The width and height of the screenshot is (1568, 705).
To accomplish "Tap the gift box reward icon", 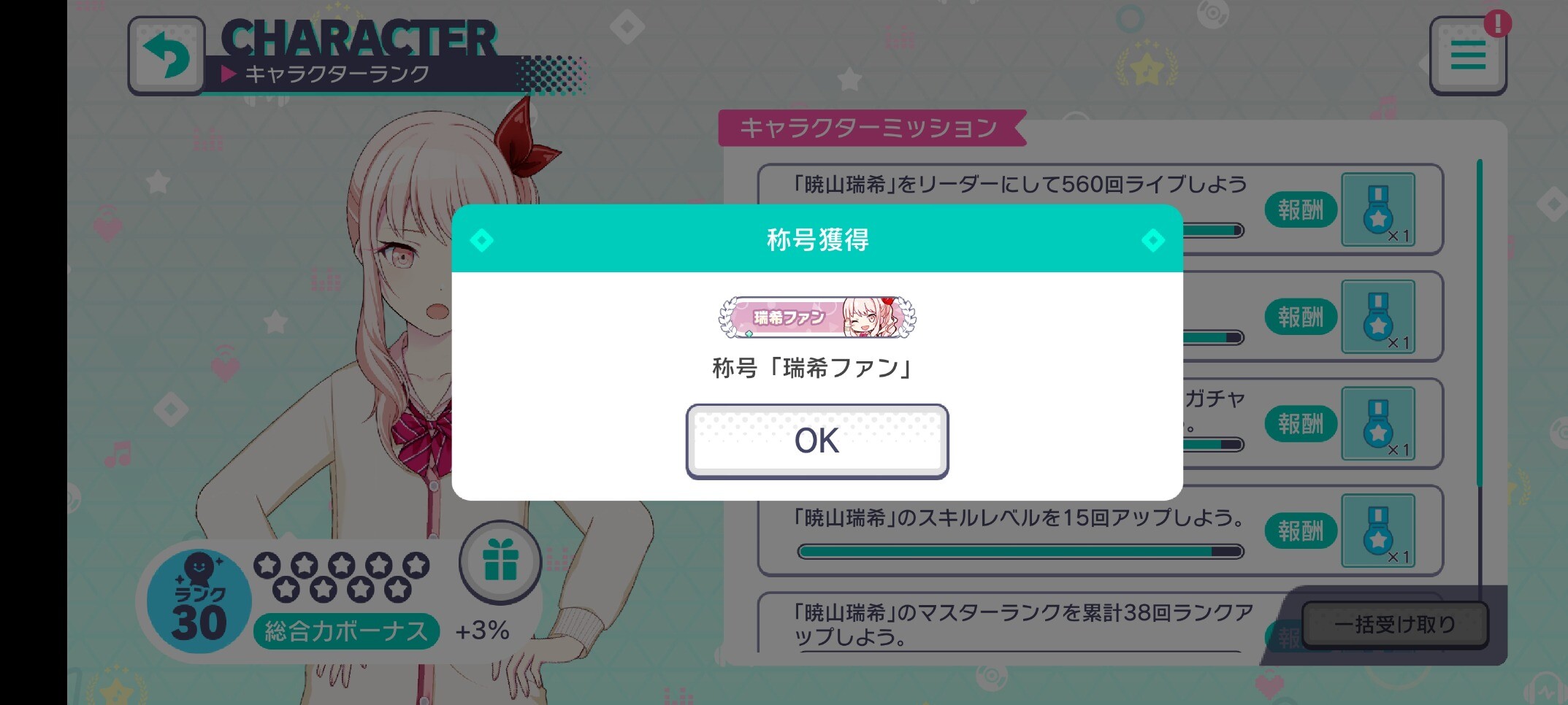I will click(x=500, y=561).
